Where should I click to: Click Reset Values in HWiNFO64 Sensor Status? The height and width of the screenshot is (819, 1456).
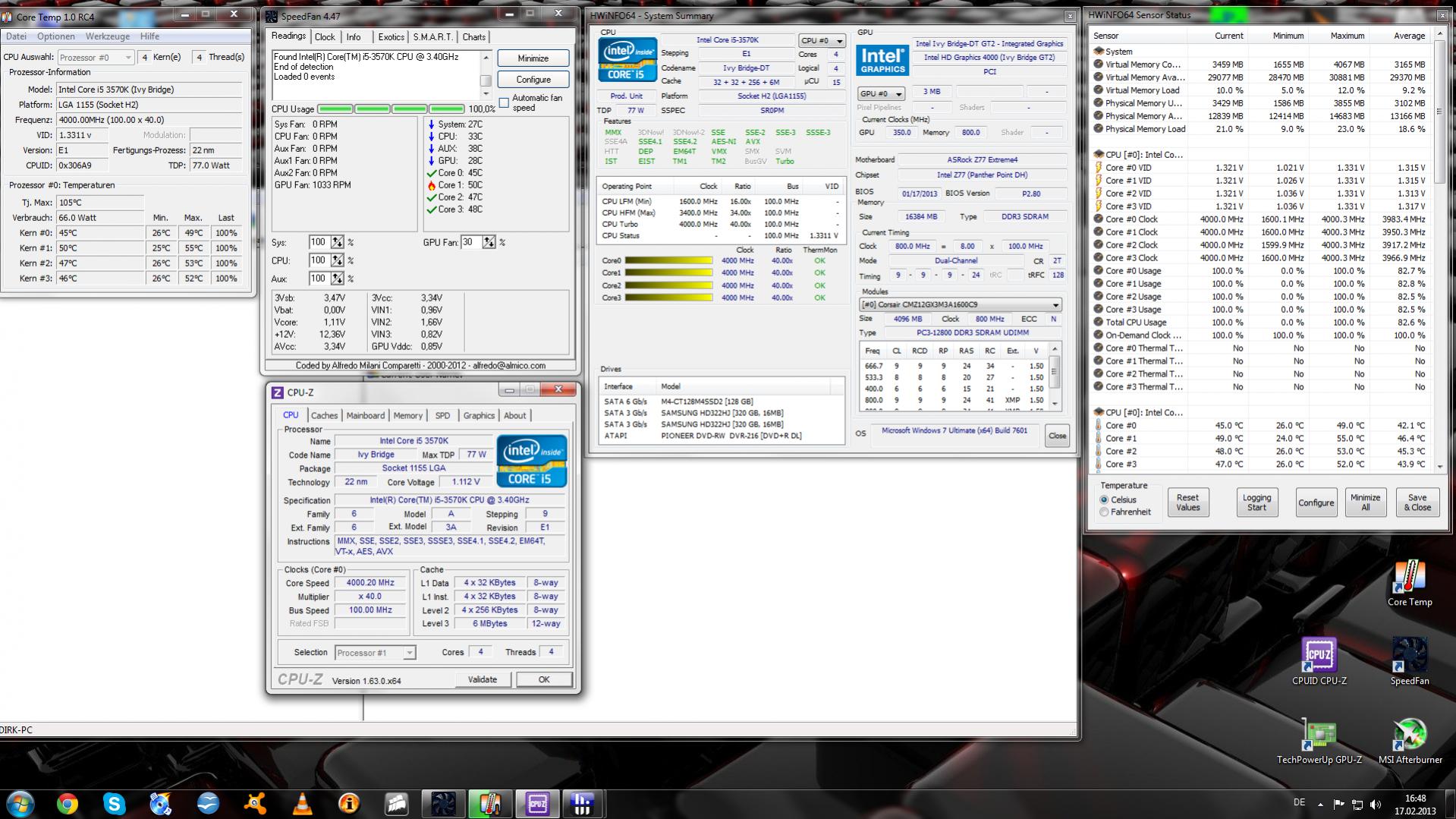[1188, 502]
